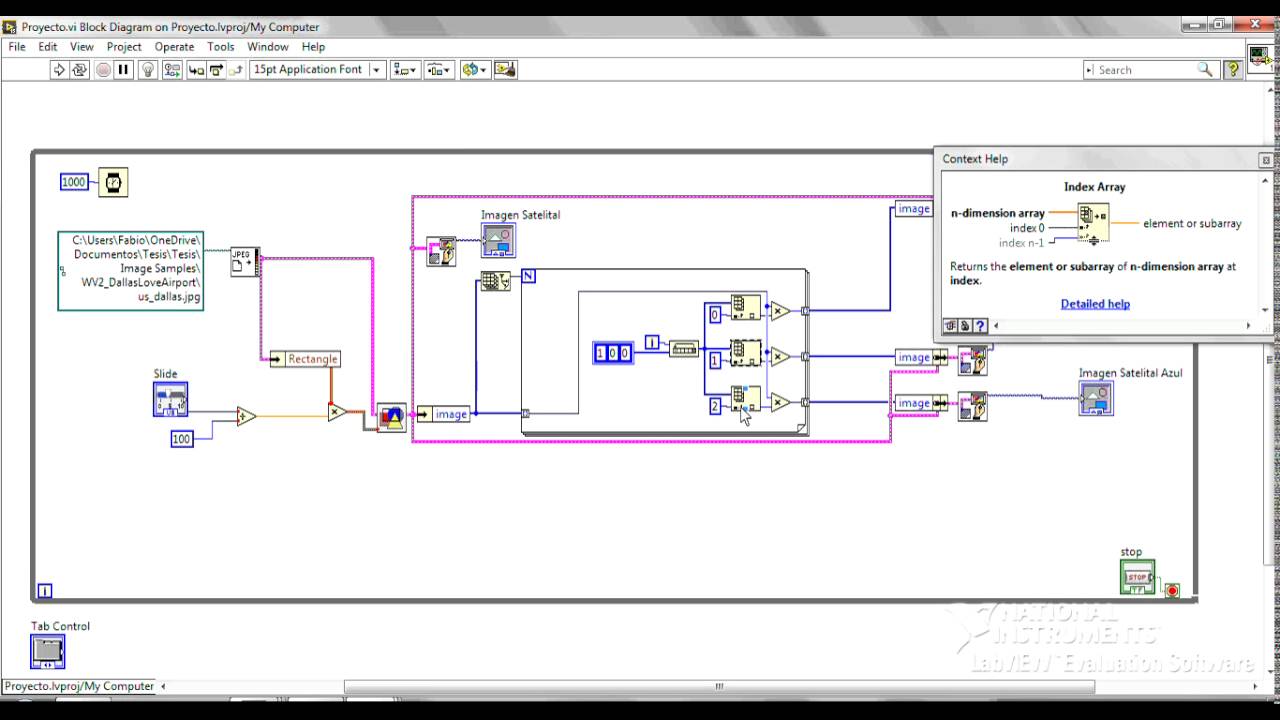Select the Index Array node wired to 1
This screenshot has width=1280, height=720.
[746, 353]
